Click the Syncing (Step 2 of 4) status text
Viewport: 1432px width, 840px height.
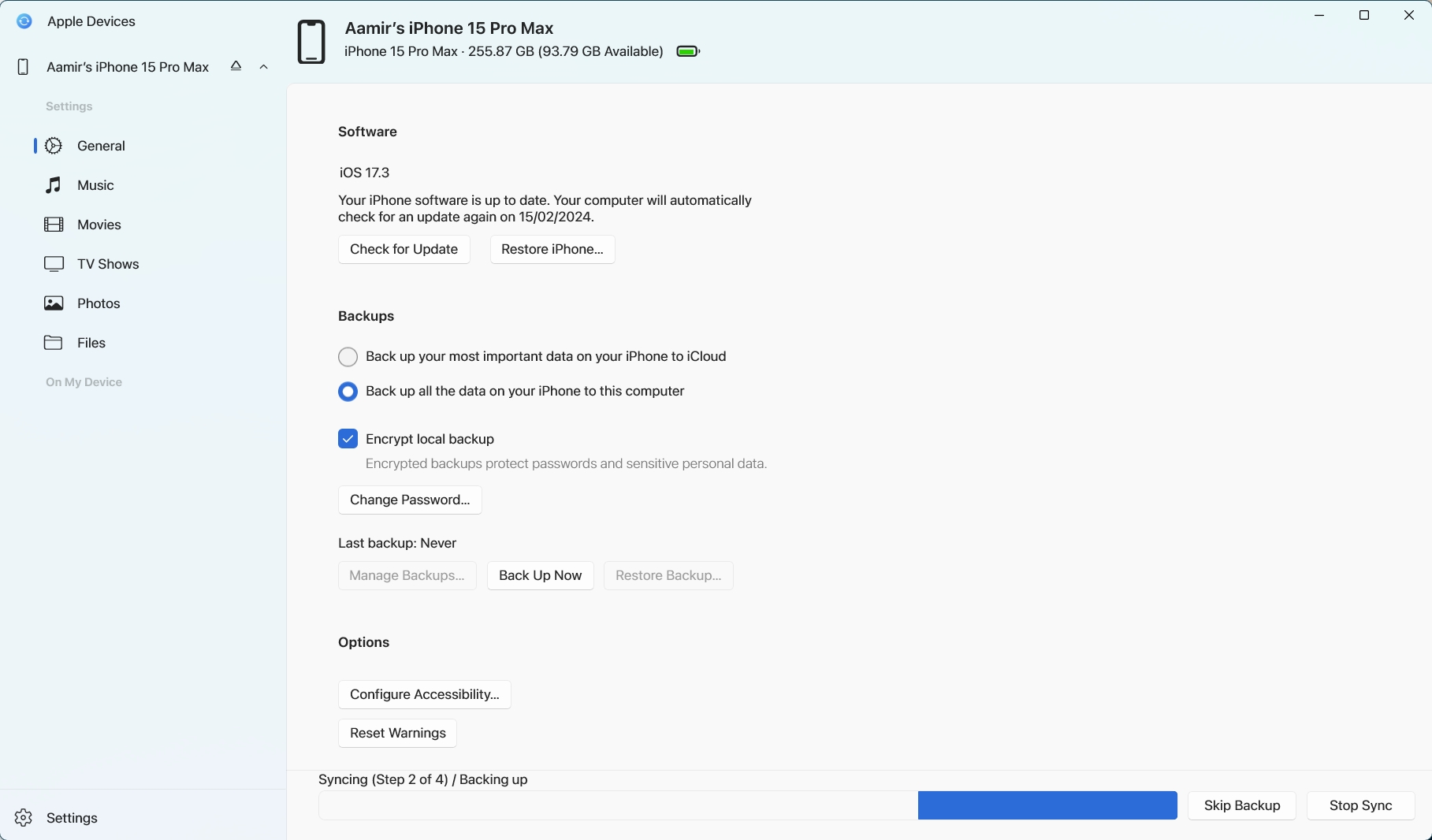click(x=423, y=779)
